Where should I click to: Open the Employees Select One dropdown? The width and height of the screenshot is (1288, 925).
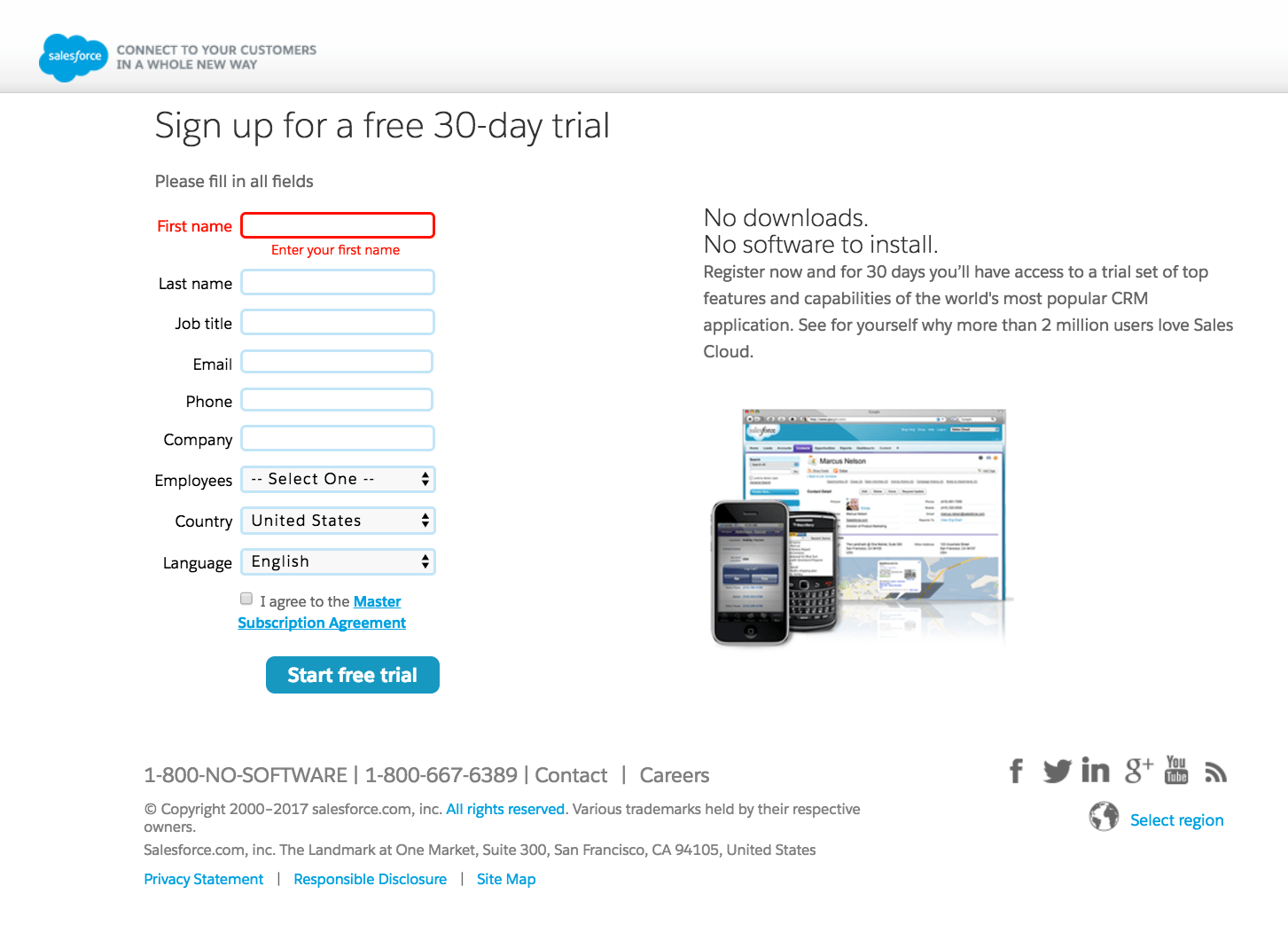[x=338, y=479]
